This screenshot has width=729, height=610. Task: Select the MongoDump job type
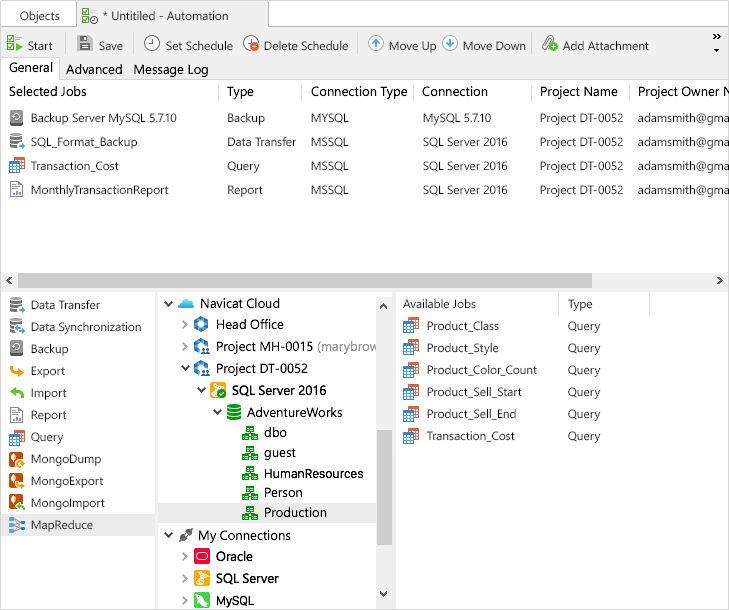coord(66,459)
